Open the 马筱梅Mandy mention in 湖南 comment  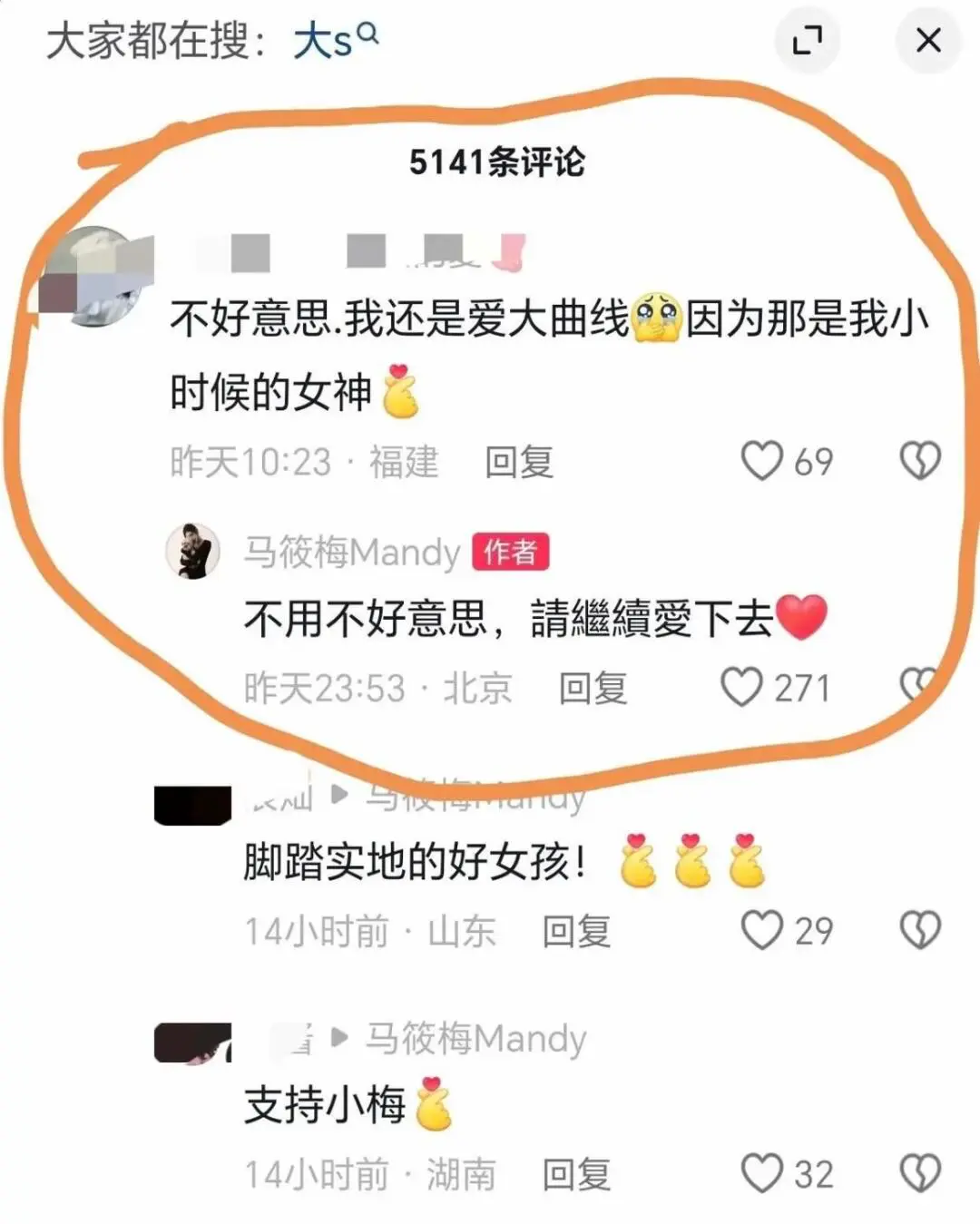pos(475,1038)
